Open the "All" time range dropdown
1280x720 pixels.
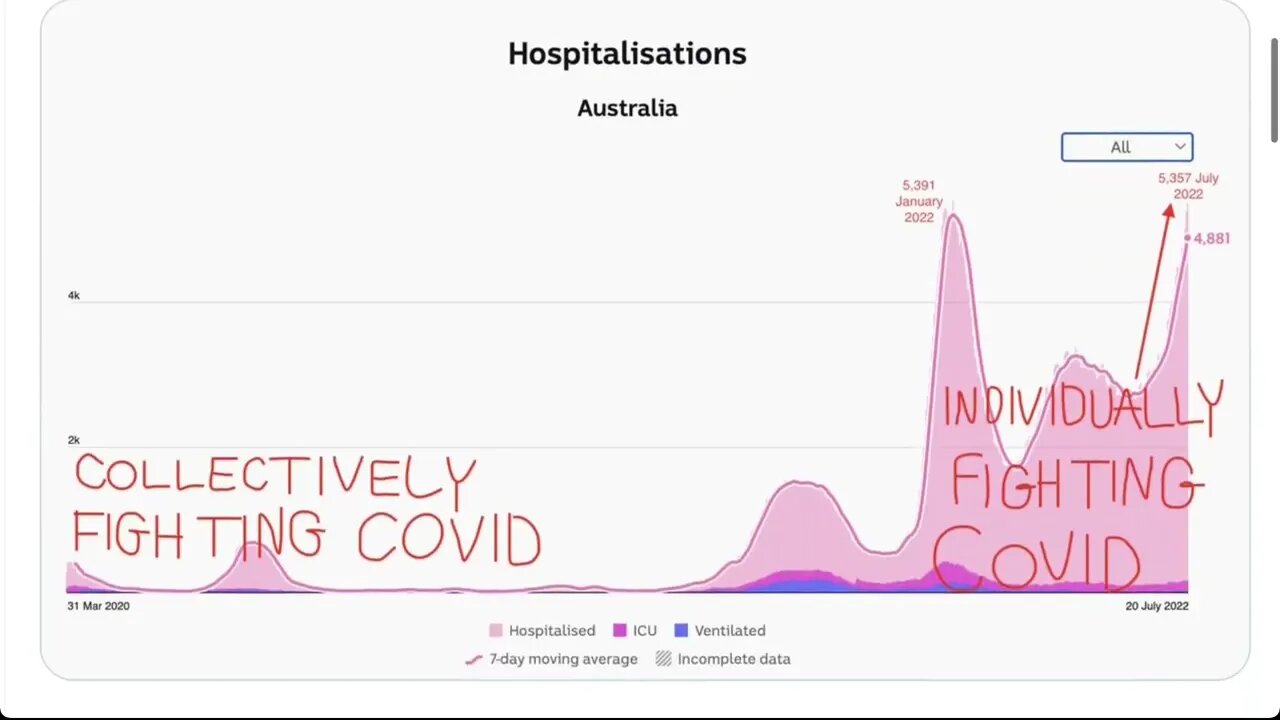click(1126, 147)
